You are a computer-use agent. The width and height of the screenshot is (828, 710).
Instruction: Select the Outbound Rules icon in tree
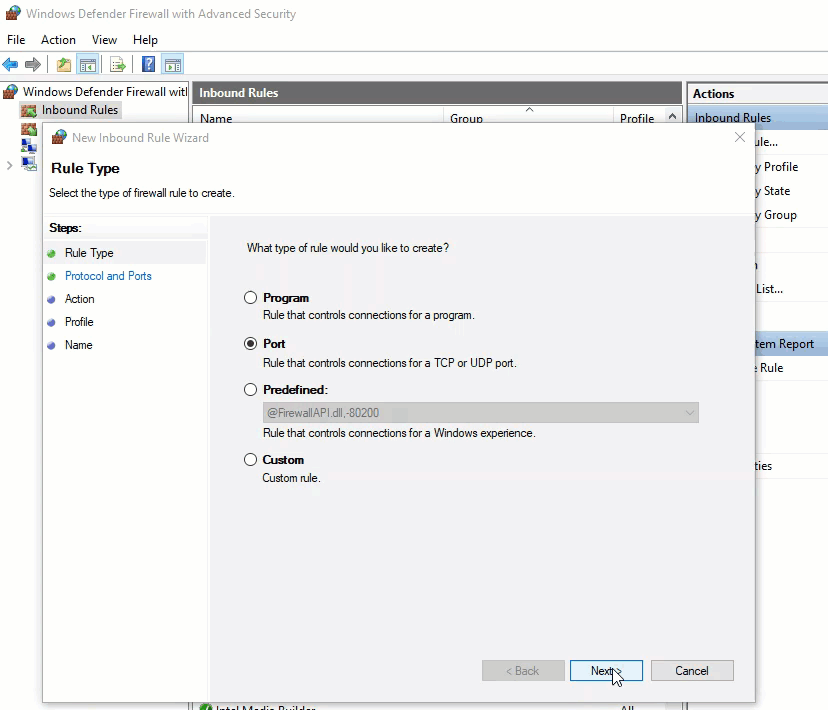pyautogui.click(x=29, y=129)
